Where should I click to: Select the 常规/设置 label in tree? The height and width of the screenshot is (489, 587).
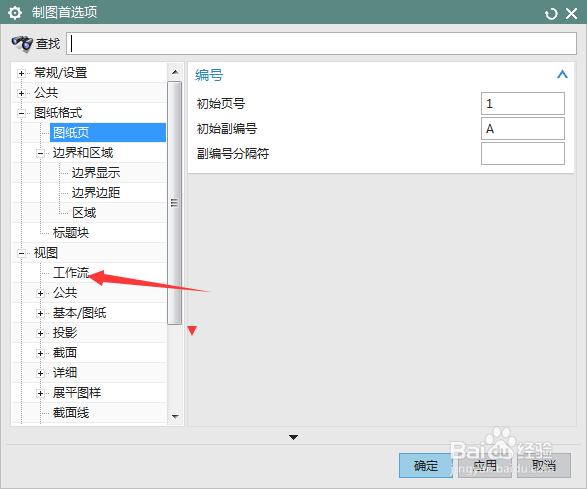click(61, 73)
